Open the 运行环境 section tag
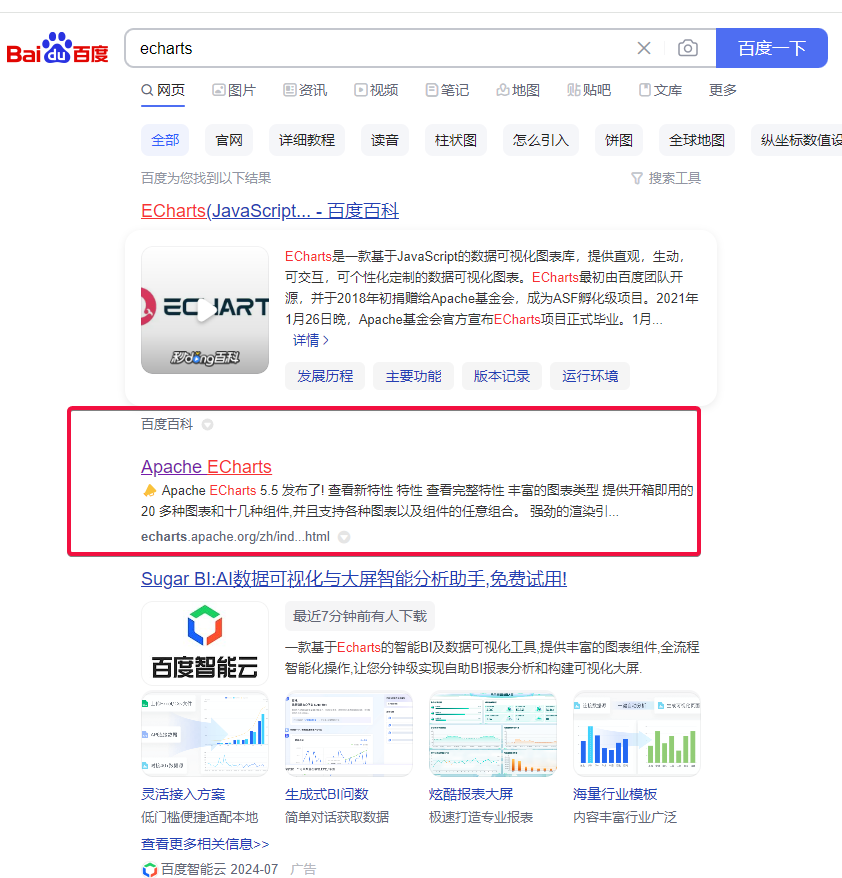This screenshot has height=878, width=842. pyautogui.click(x=590, y=376)
